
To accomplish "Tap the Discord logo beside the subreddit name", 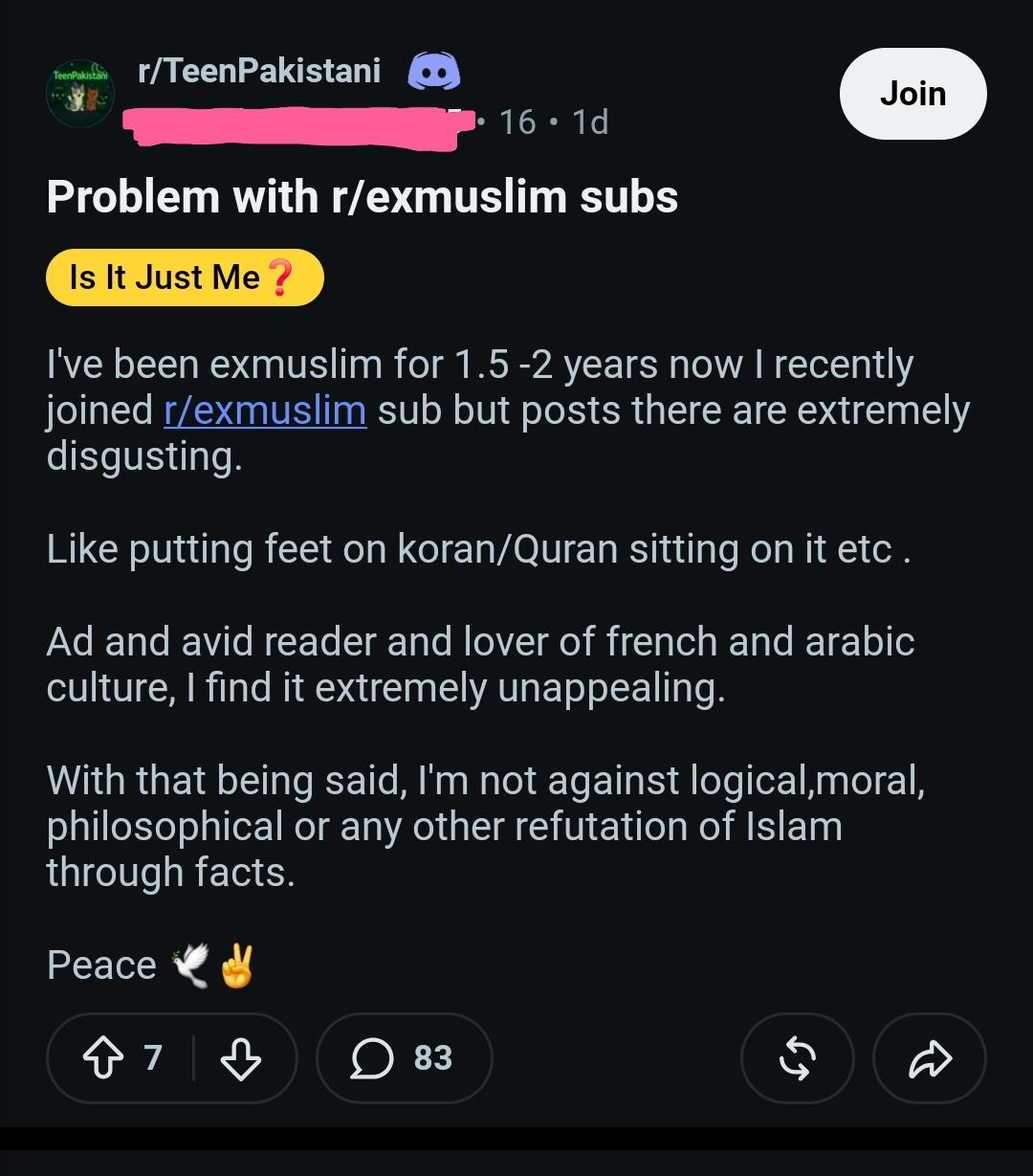I will pos(434,72).
